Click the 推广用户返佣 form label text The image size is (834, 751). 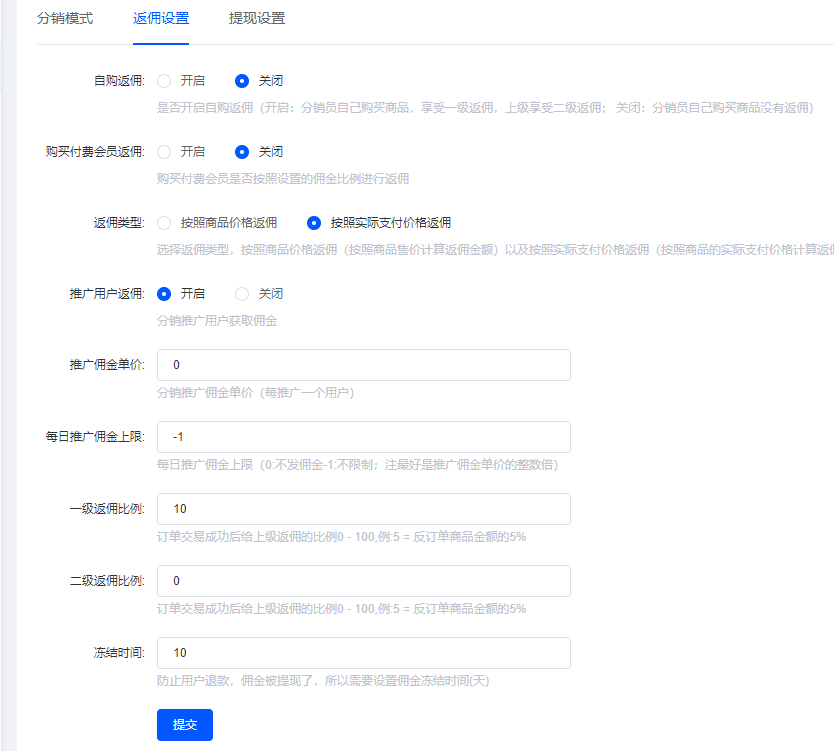tap(106, 294)
